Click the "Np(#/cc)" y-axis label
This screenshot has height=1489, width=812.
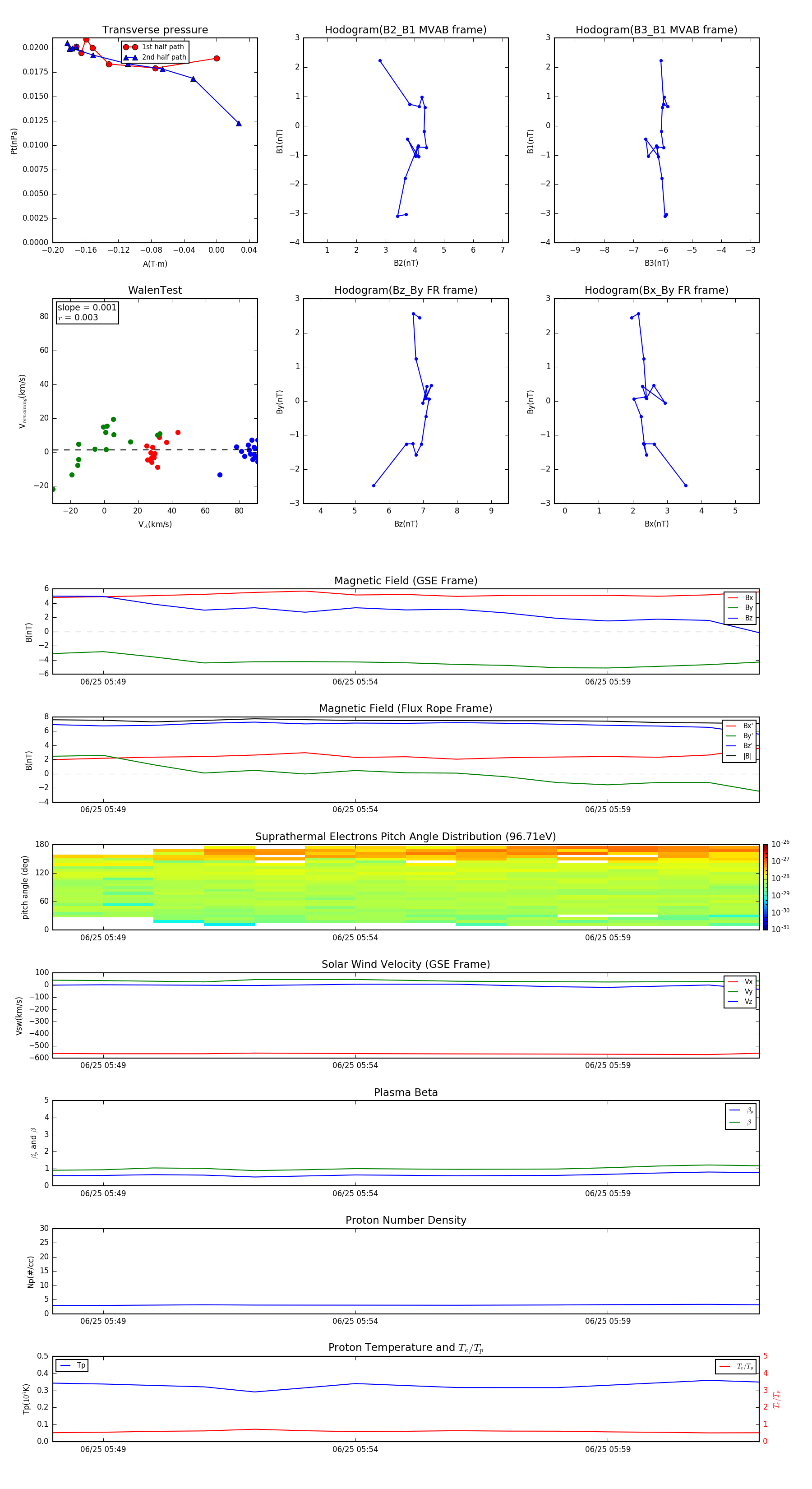coord(31,1272)
